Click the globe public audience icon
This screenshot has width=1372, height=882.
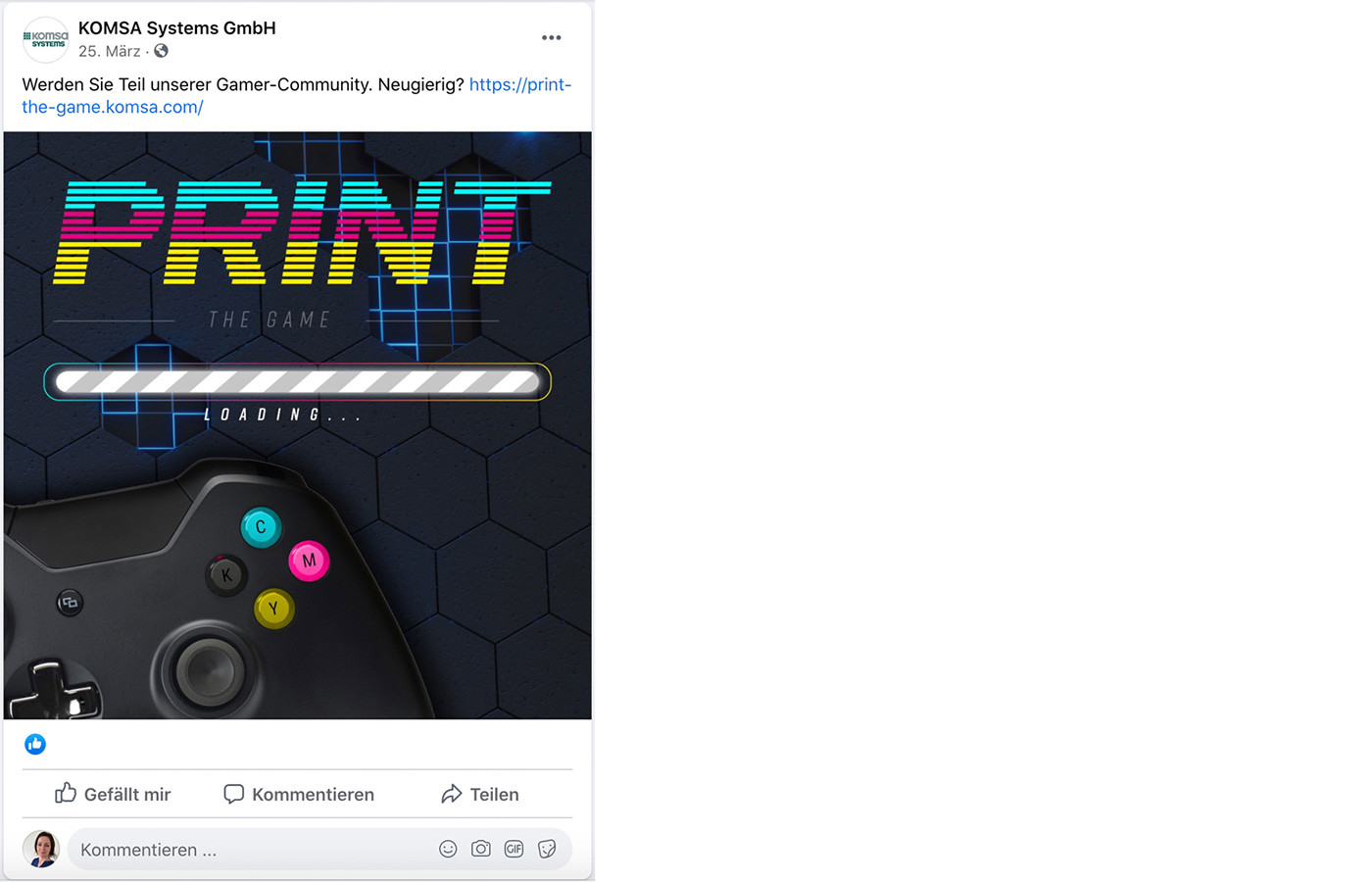click(x=161, y=51)
